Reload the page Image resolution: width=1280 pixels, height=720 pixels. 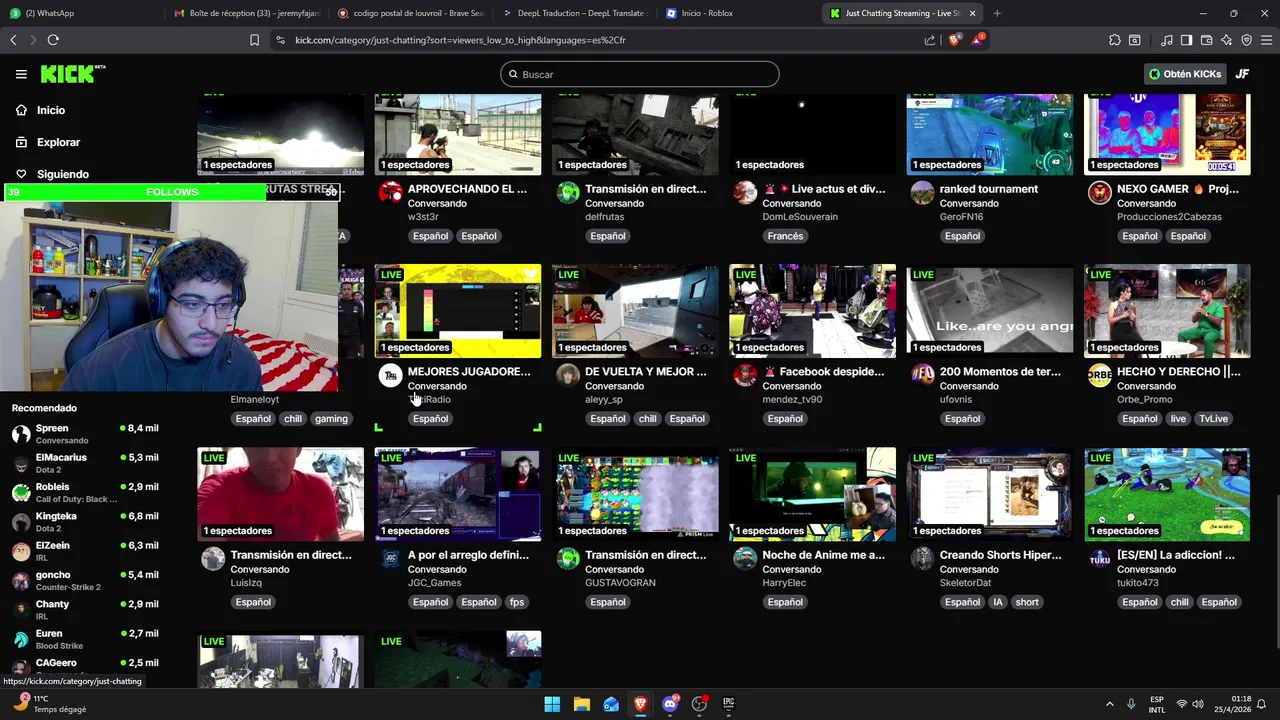[x=53, y=40]
